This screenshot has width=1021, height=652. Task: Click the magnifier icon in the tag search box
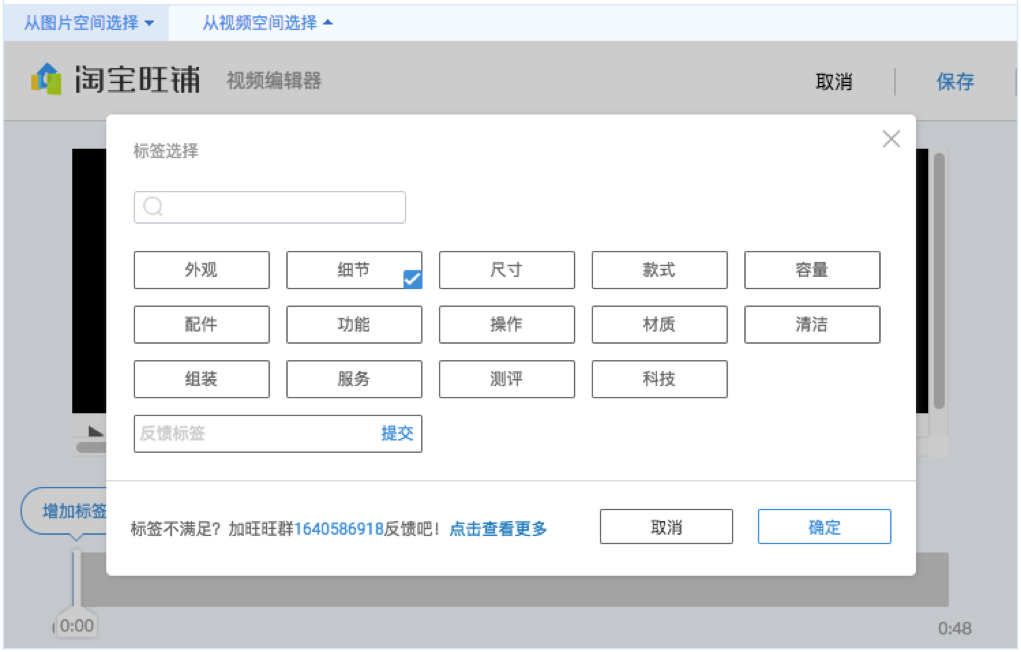[x=153, y=206]
